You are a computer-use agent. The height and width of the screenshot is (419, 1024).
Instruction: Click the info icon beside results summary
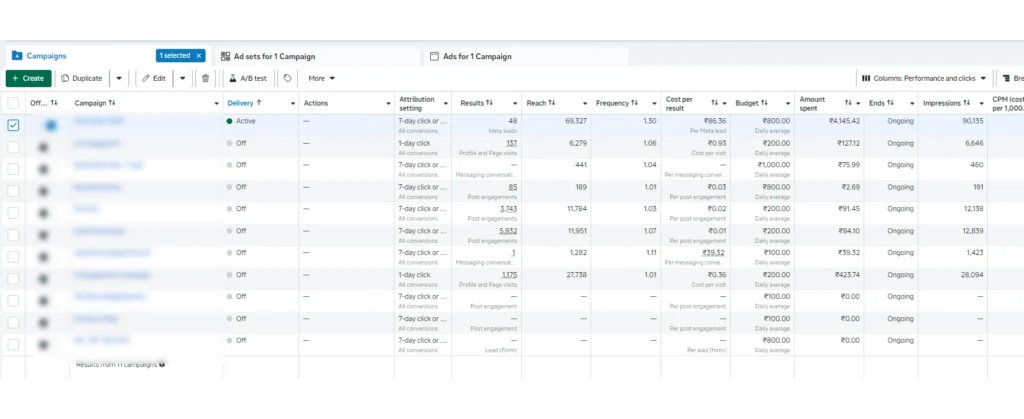click(162, 364)
